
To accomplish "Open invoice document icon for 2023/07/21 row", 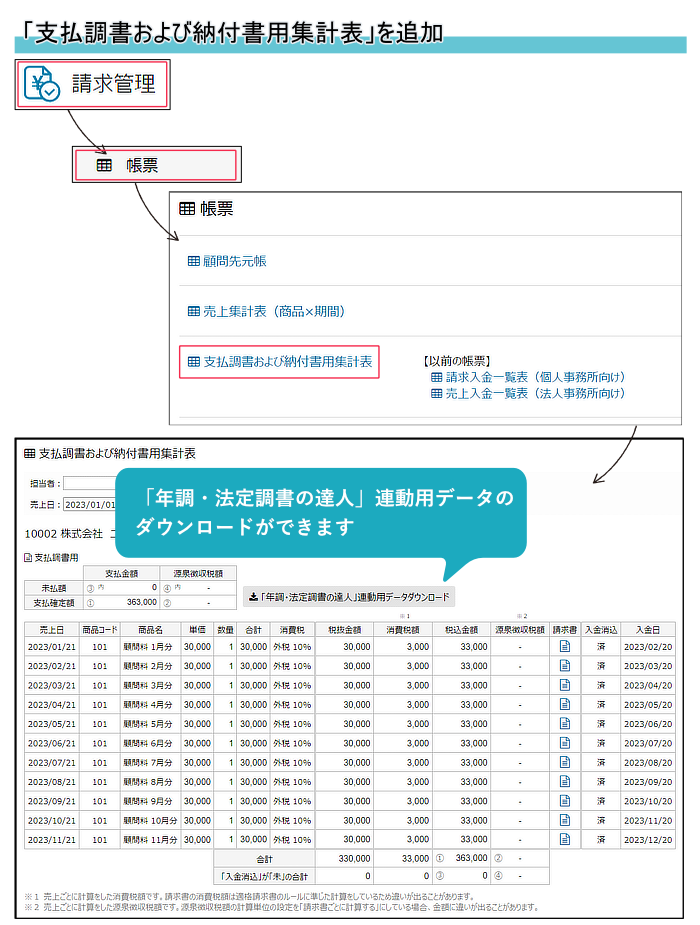I will [564, 762].
